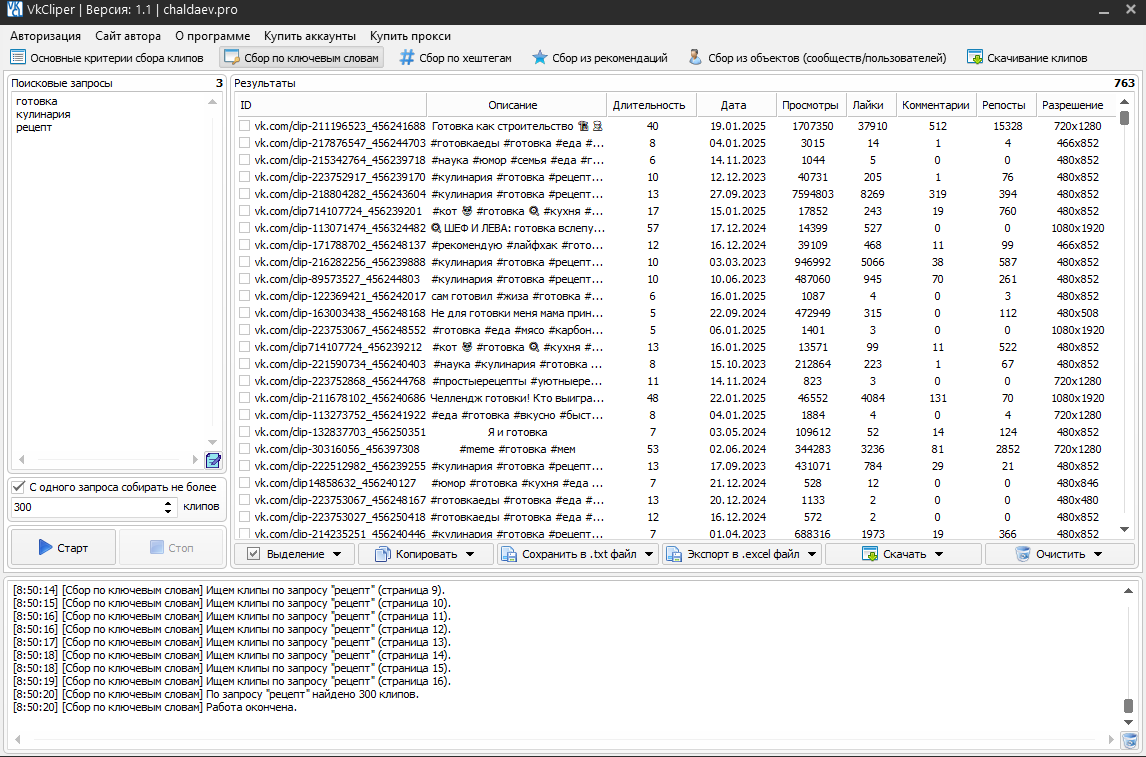Click the star icon for recommendations collection

(540, 58)
